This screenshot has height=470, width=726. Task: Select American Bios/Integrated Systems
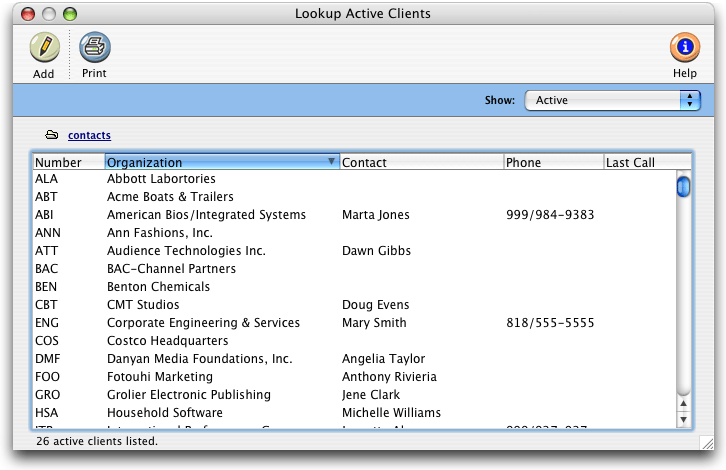pos(355,215)
